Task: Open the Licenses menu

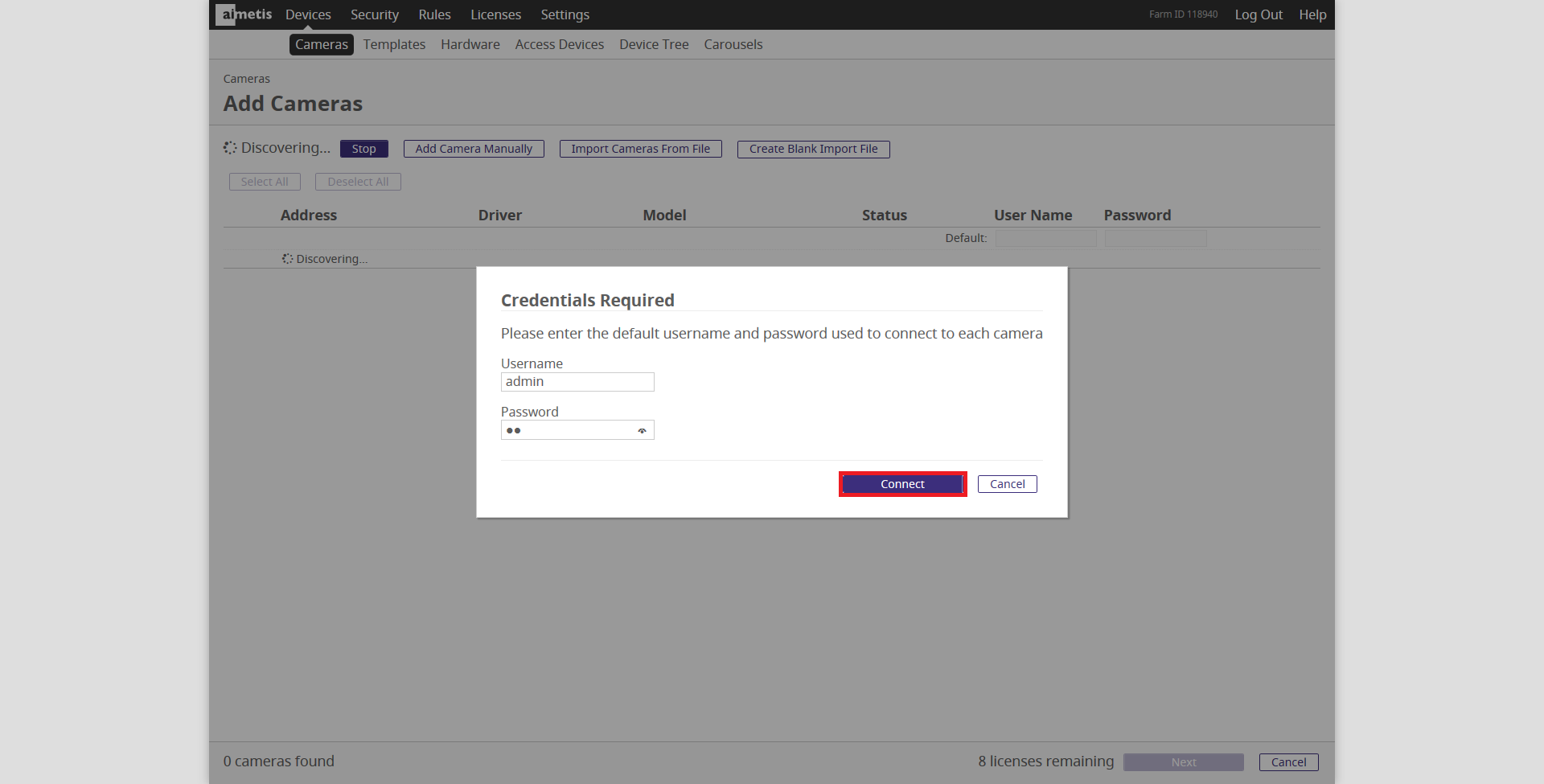Action: coord(495,14)
